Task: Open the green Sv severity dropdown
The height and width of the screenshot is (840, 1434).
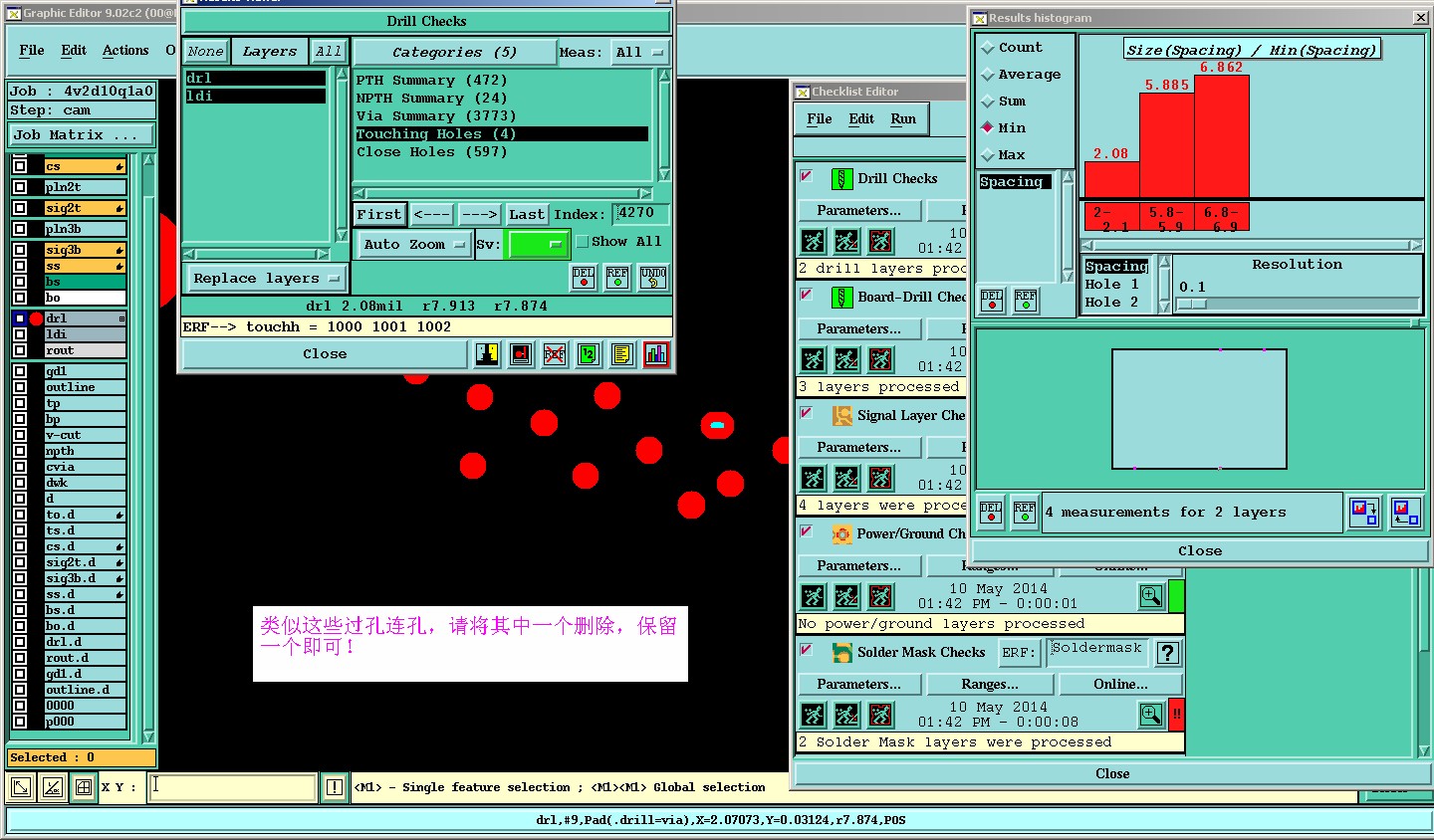Action: (x=538, y=244)
